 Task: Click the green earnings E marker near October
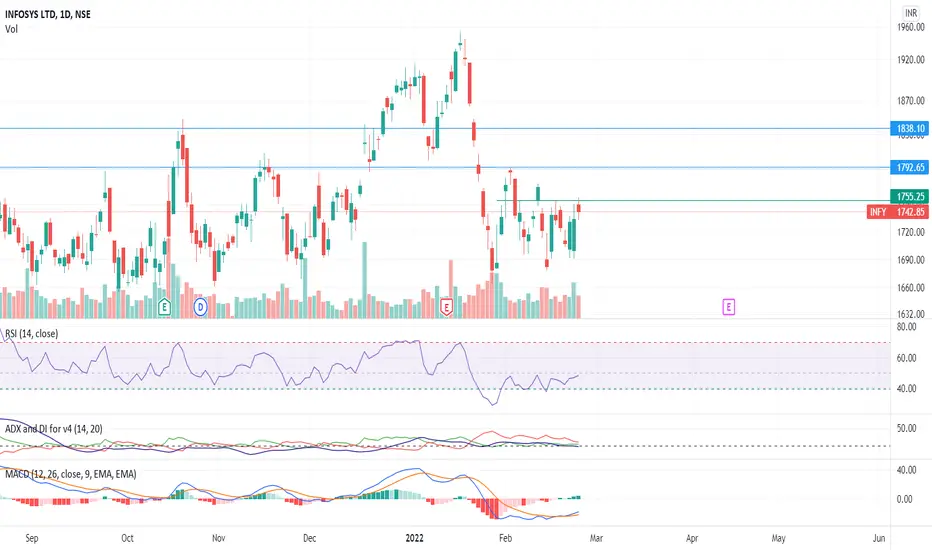pyautogui.click(x=164, y=307)
